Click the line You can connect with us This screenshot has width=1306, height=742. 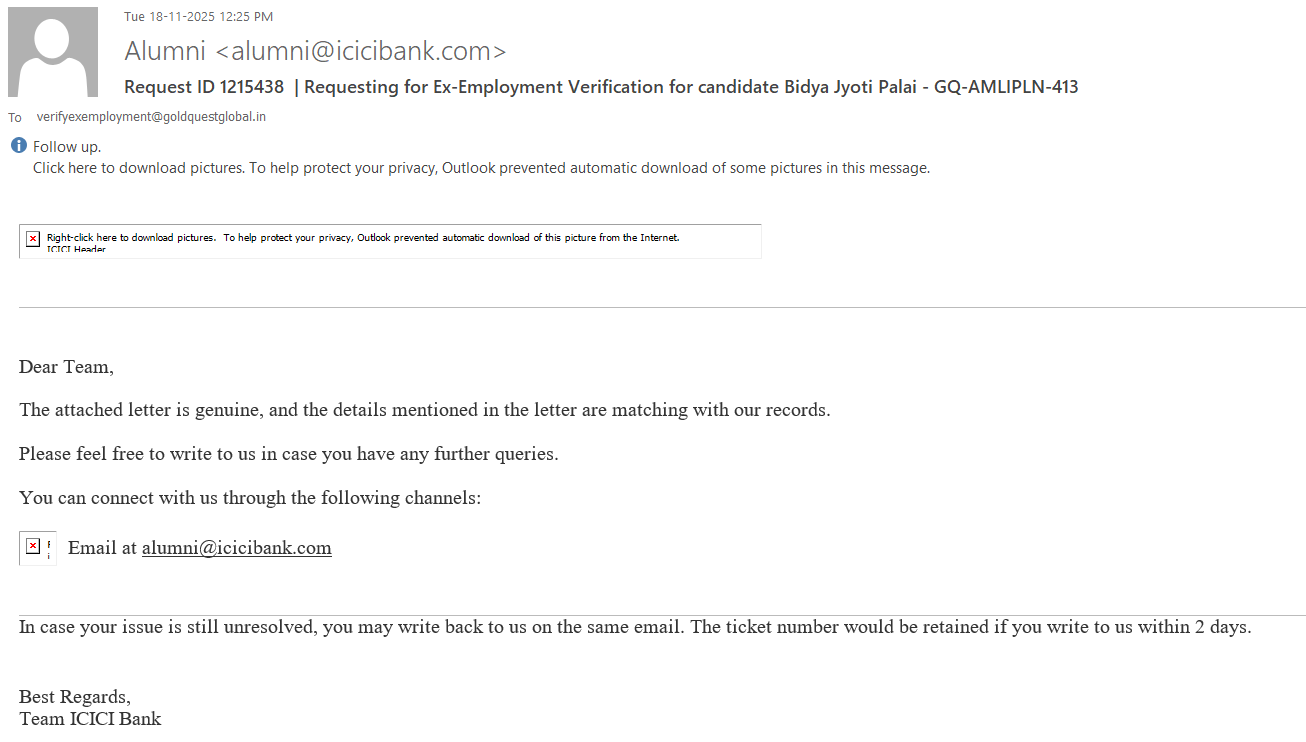coord(250,498)
